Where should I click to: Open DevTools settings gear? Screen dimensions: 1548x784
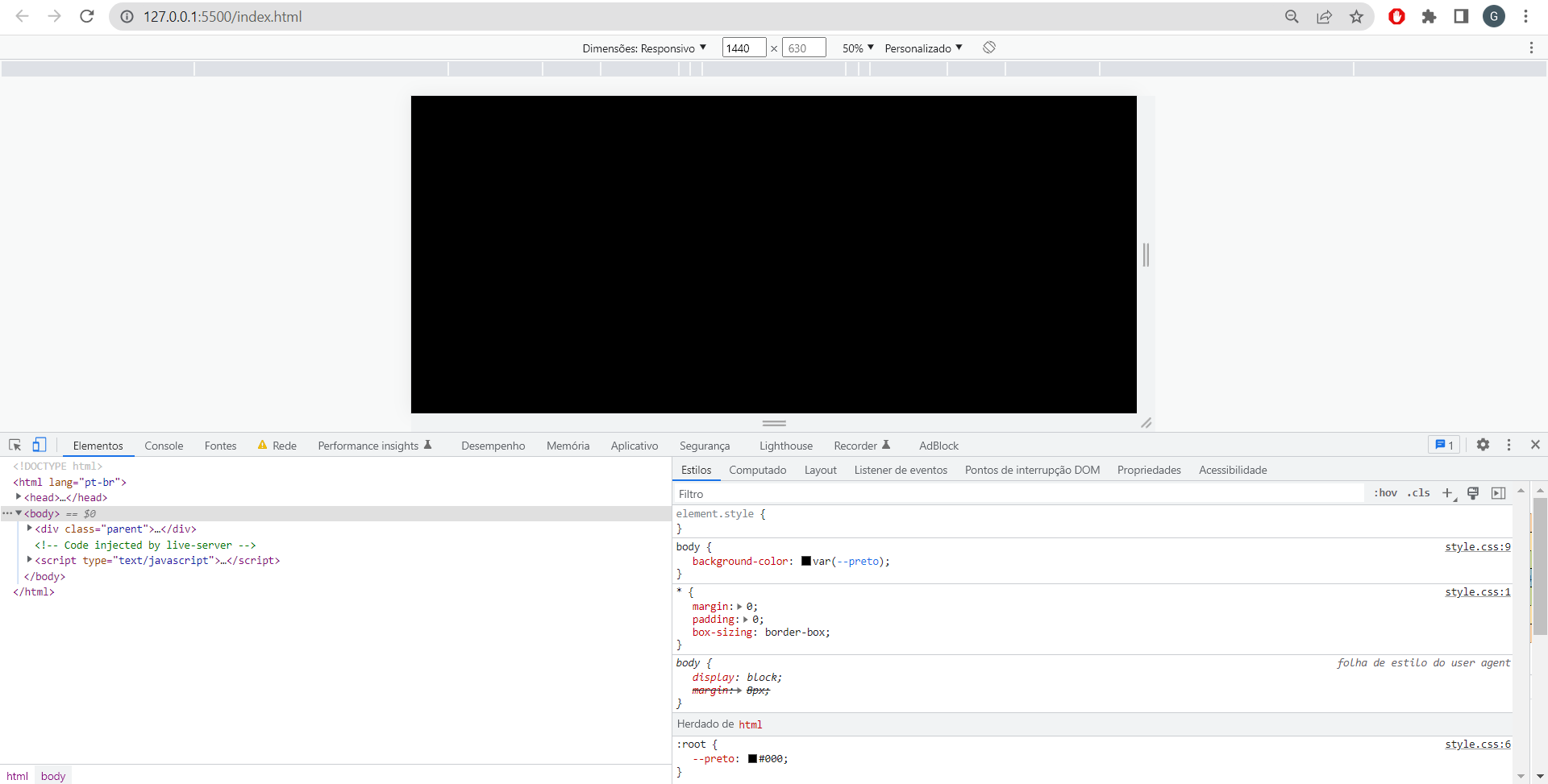click(x=1483, y=445)
